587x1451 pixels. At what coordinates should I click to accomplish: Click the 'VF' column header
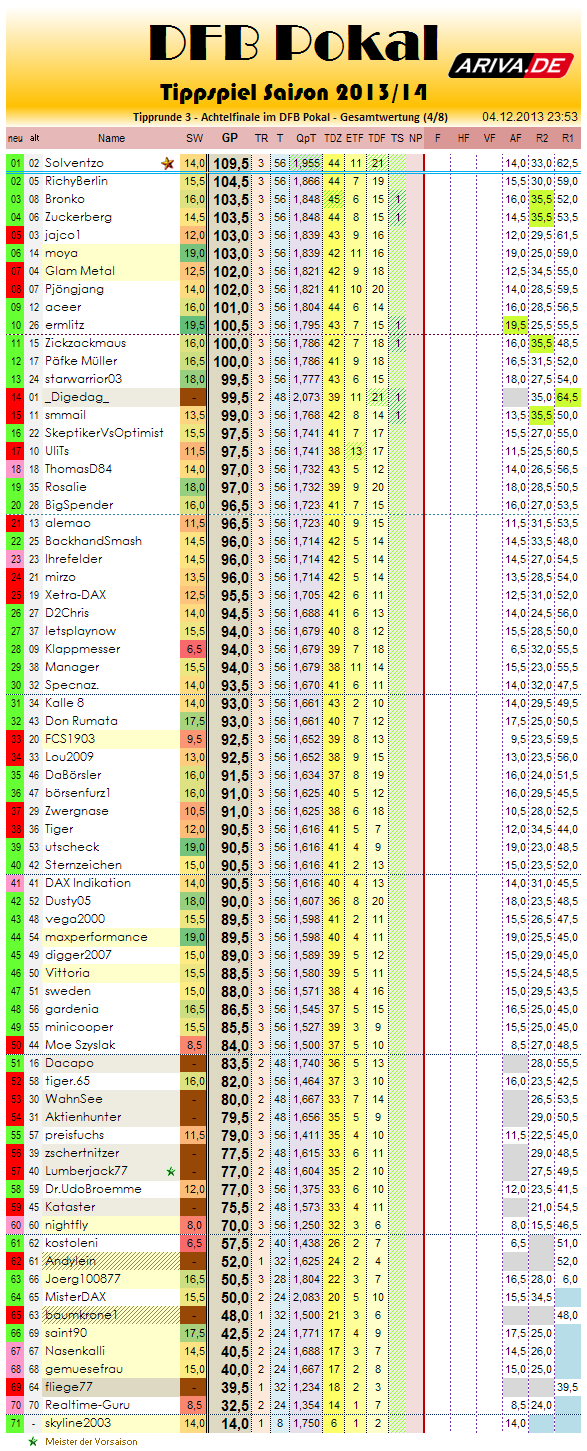(490, 138)
